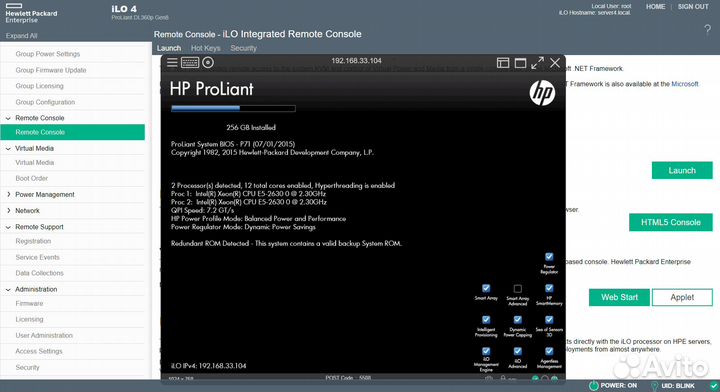This screenshot has width=720, height=392.
Task: Click the 256 GB Installed text
Action: (x=251, y=128)
